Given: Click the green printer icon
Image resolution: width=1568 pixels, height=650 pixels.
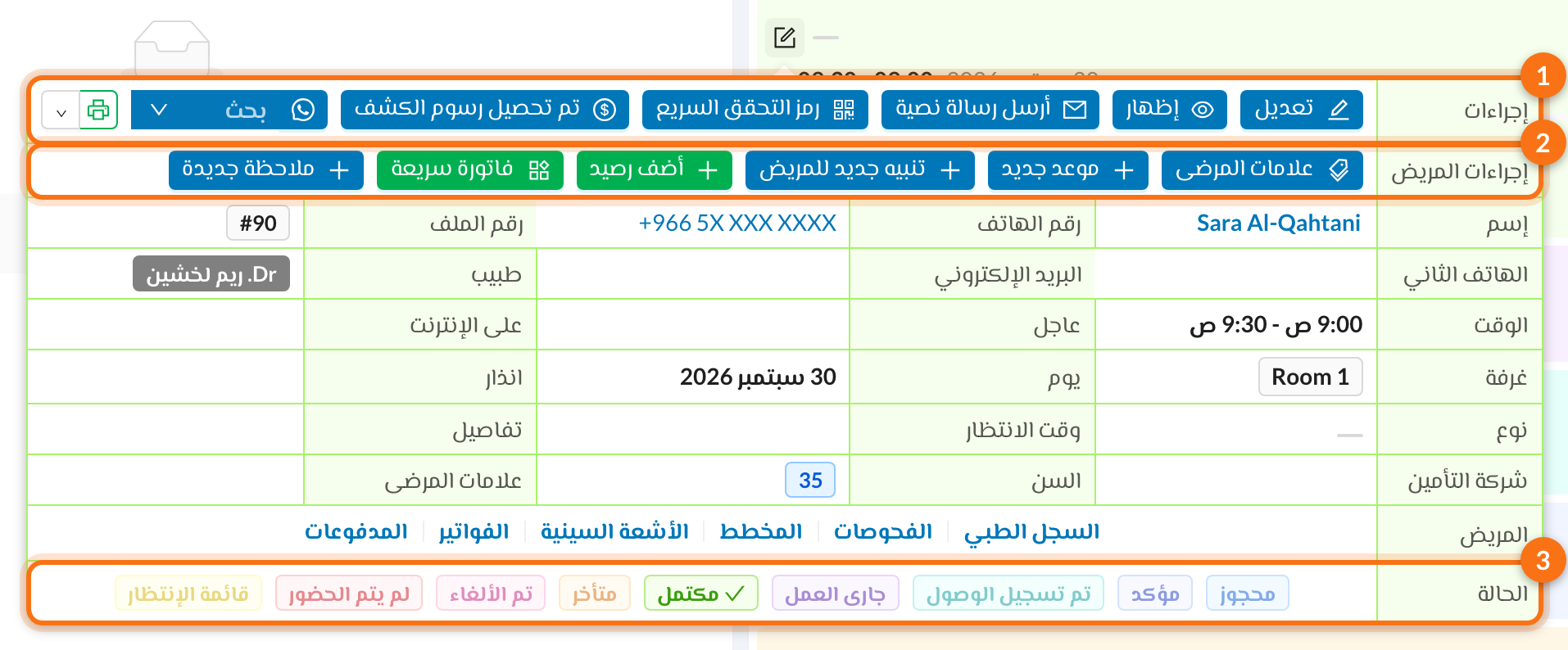Looking at the screenshot, I should pos(98,110).
